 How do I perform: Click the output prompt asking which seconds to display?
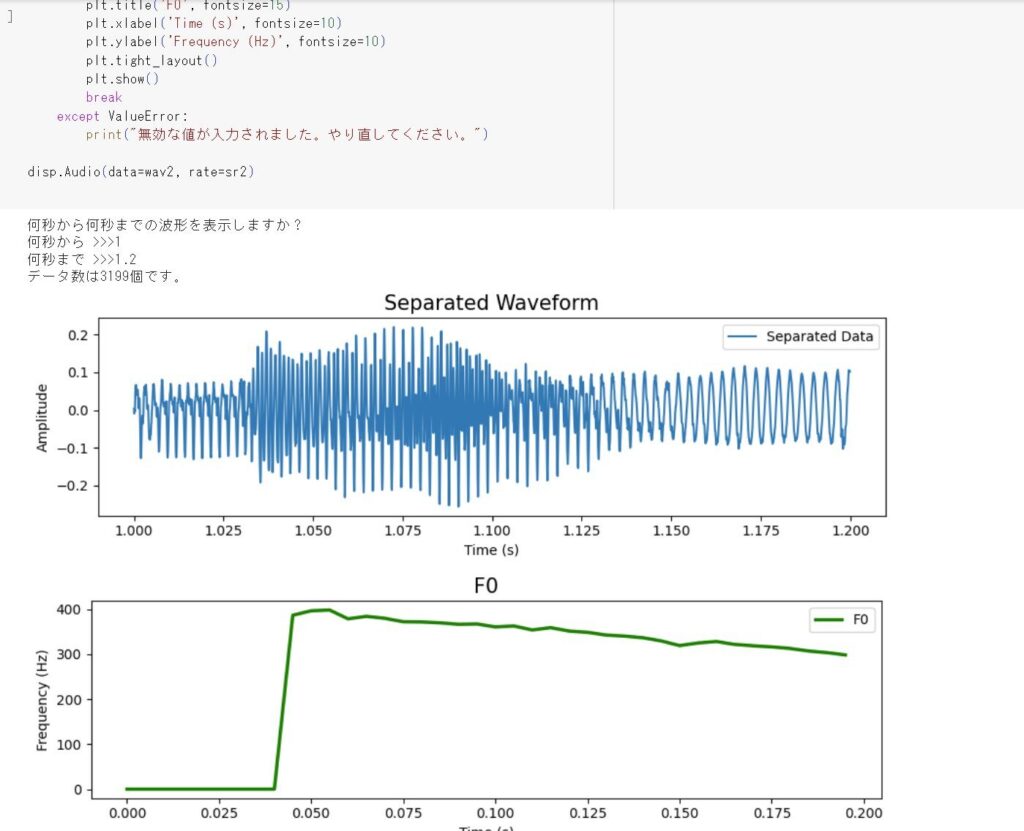pyautogui.click(x=165, y=225)
